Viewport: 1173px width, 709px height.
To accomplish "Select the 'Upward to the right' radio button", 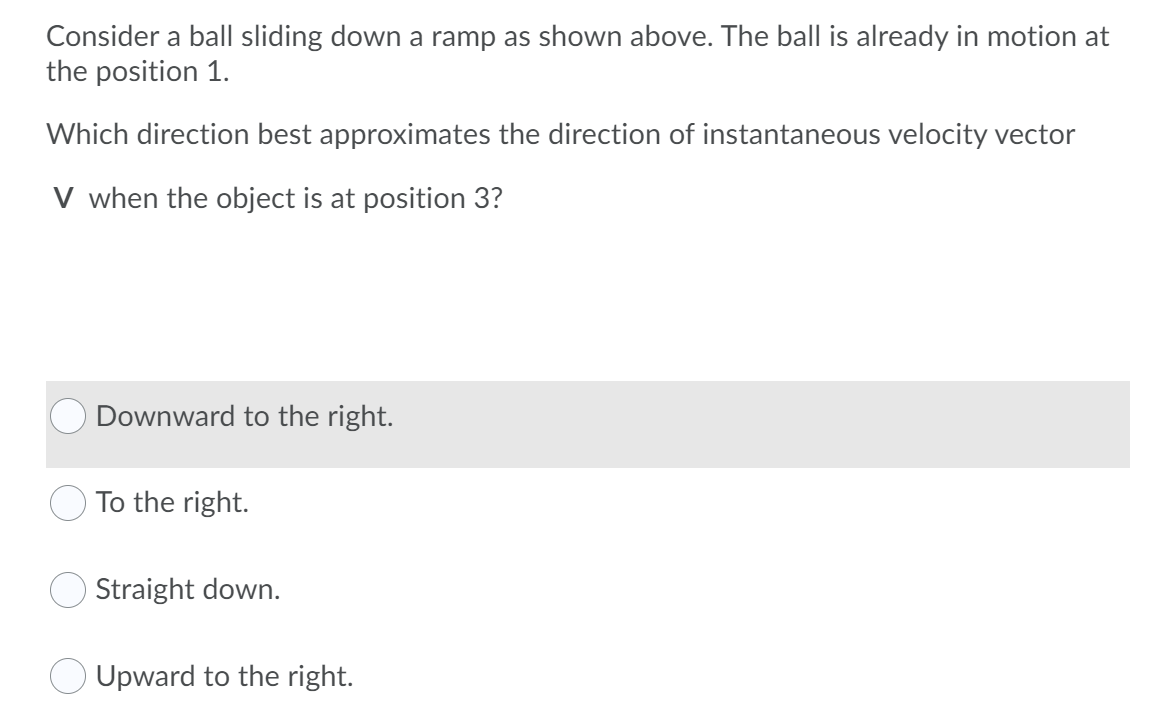I will [x=66, y=676].
